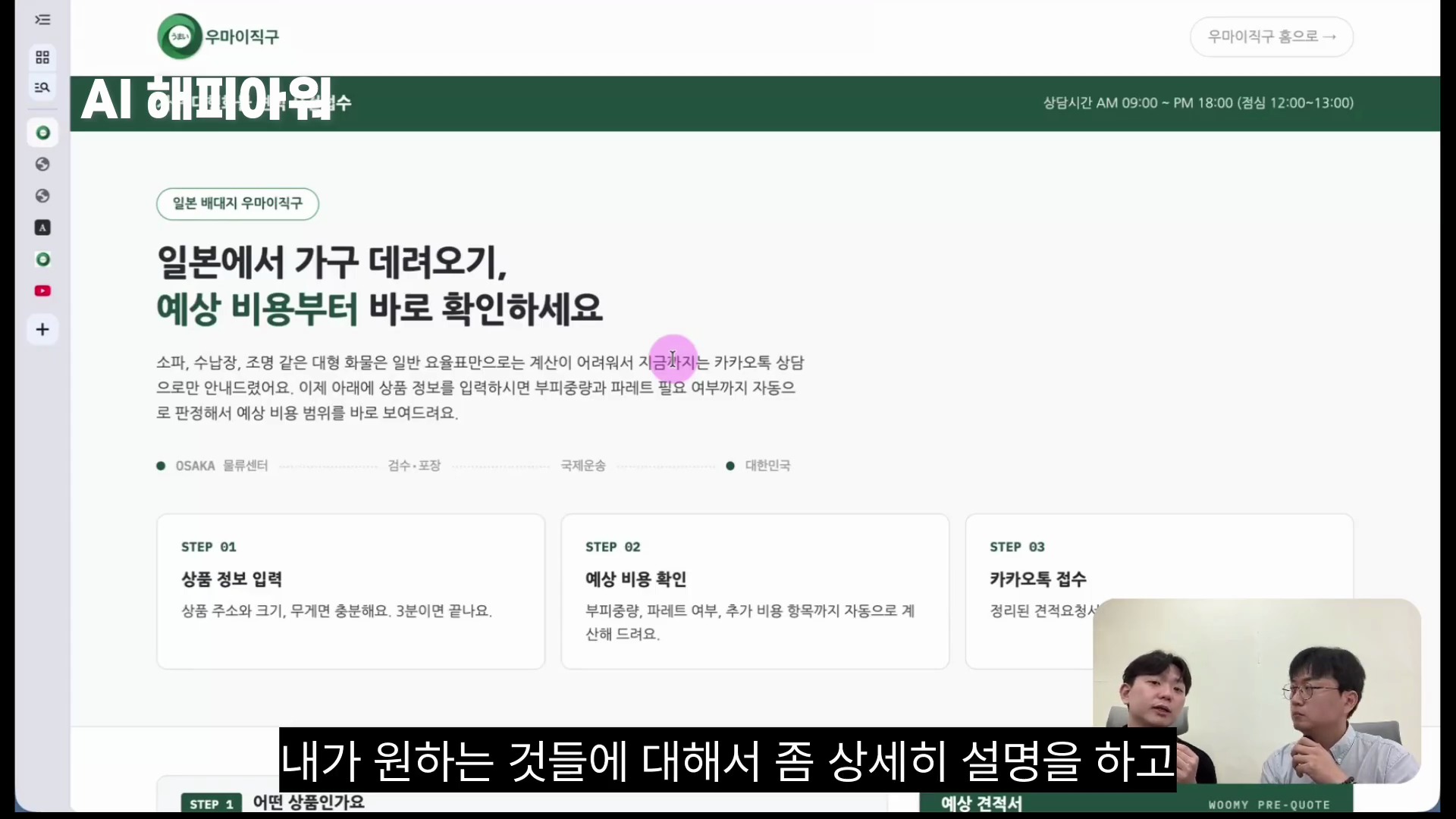
Task: Click the 대한민국 route label
Action: tap(767, 466)
